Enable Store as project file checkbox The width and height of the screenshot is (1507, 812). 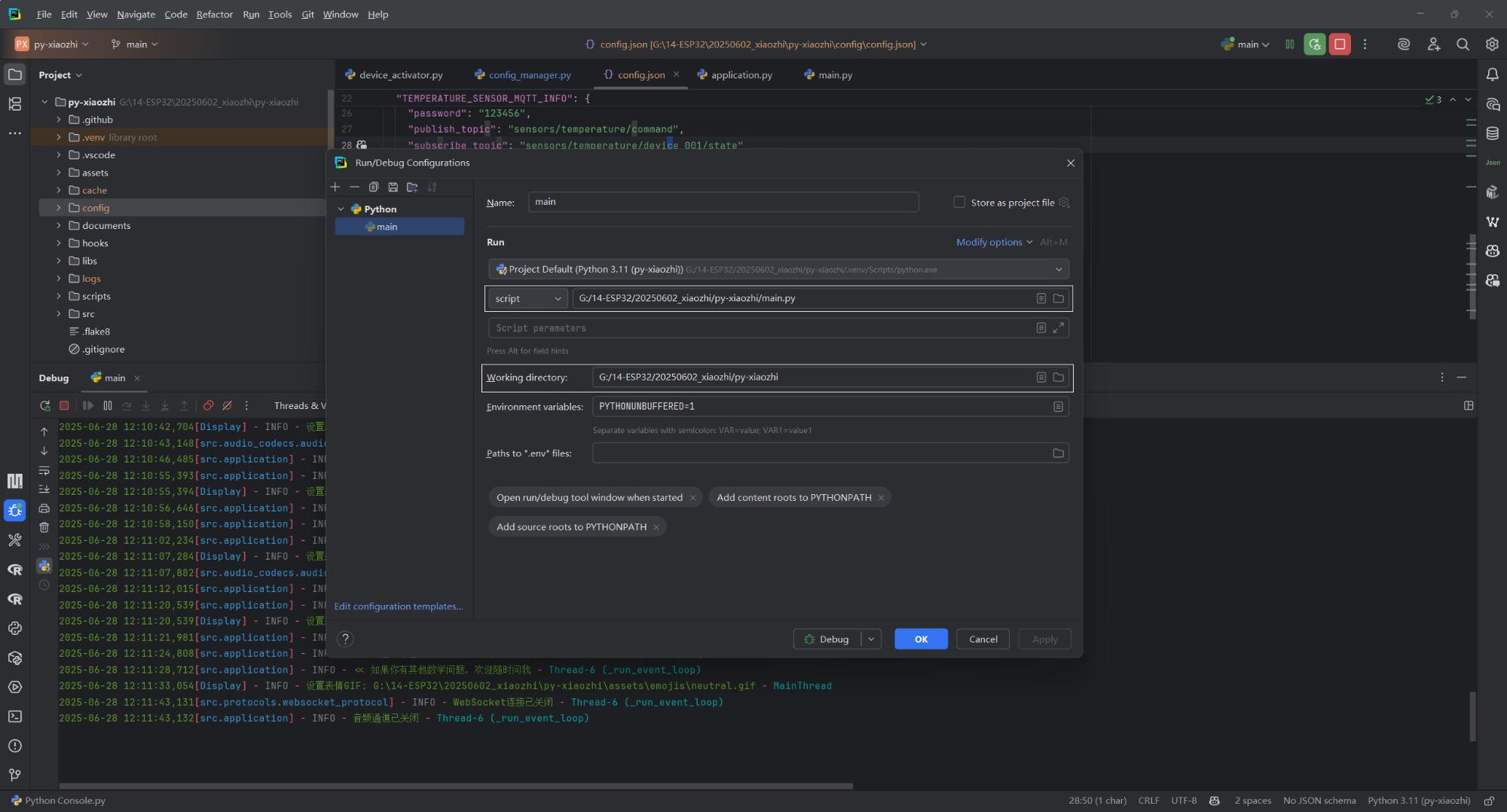pyautogui.click(x=959, y=202)
